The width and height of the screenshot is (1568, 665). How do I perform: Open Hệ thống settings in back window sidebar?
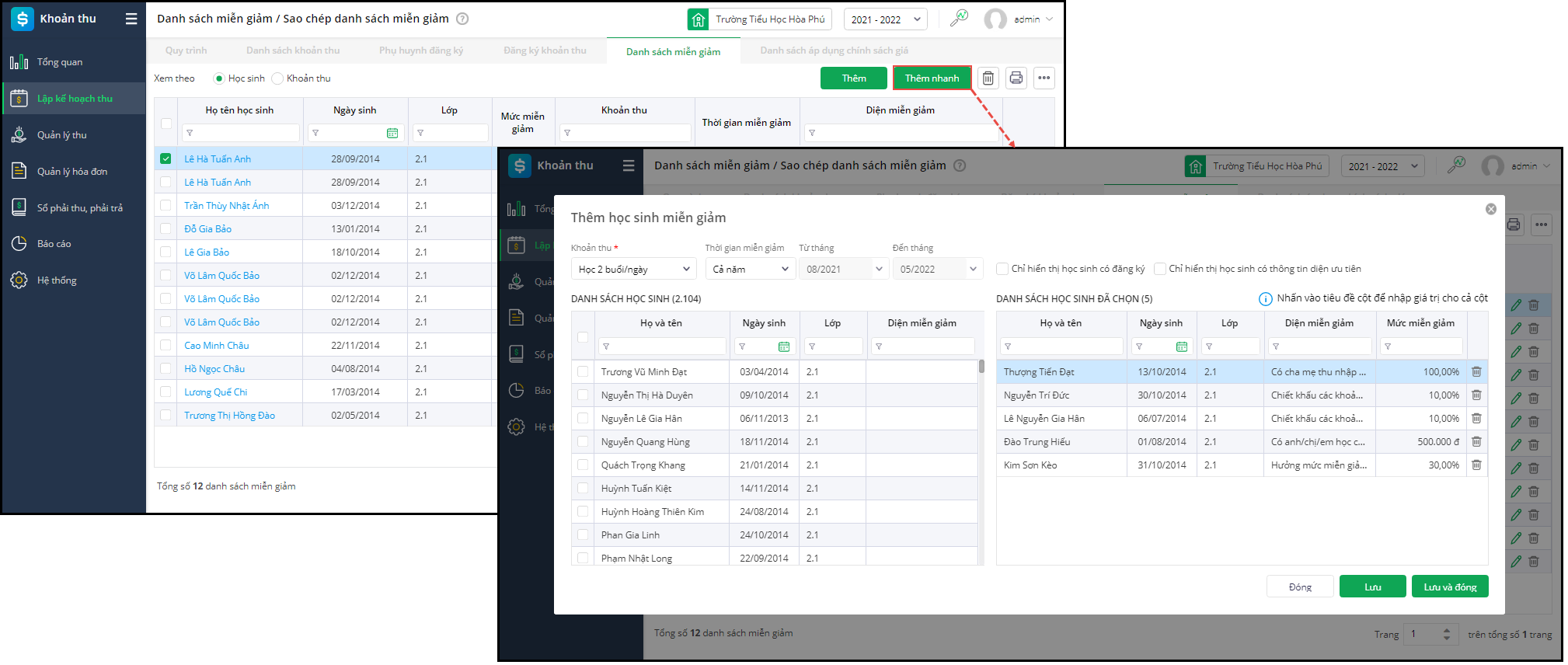(57, 280)
